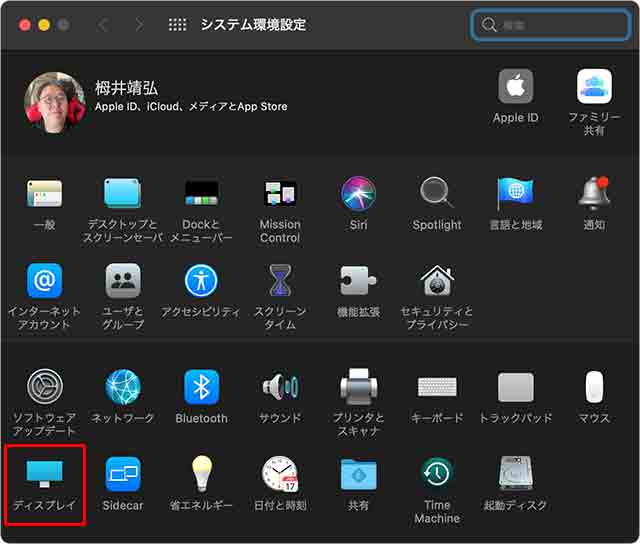Click the account name 栂井靖弘

(x=126, y=88)
